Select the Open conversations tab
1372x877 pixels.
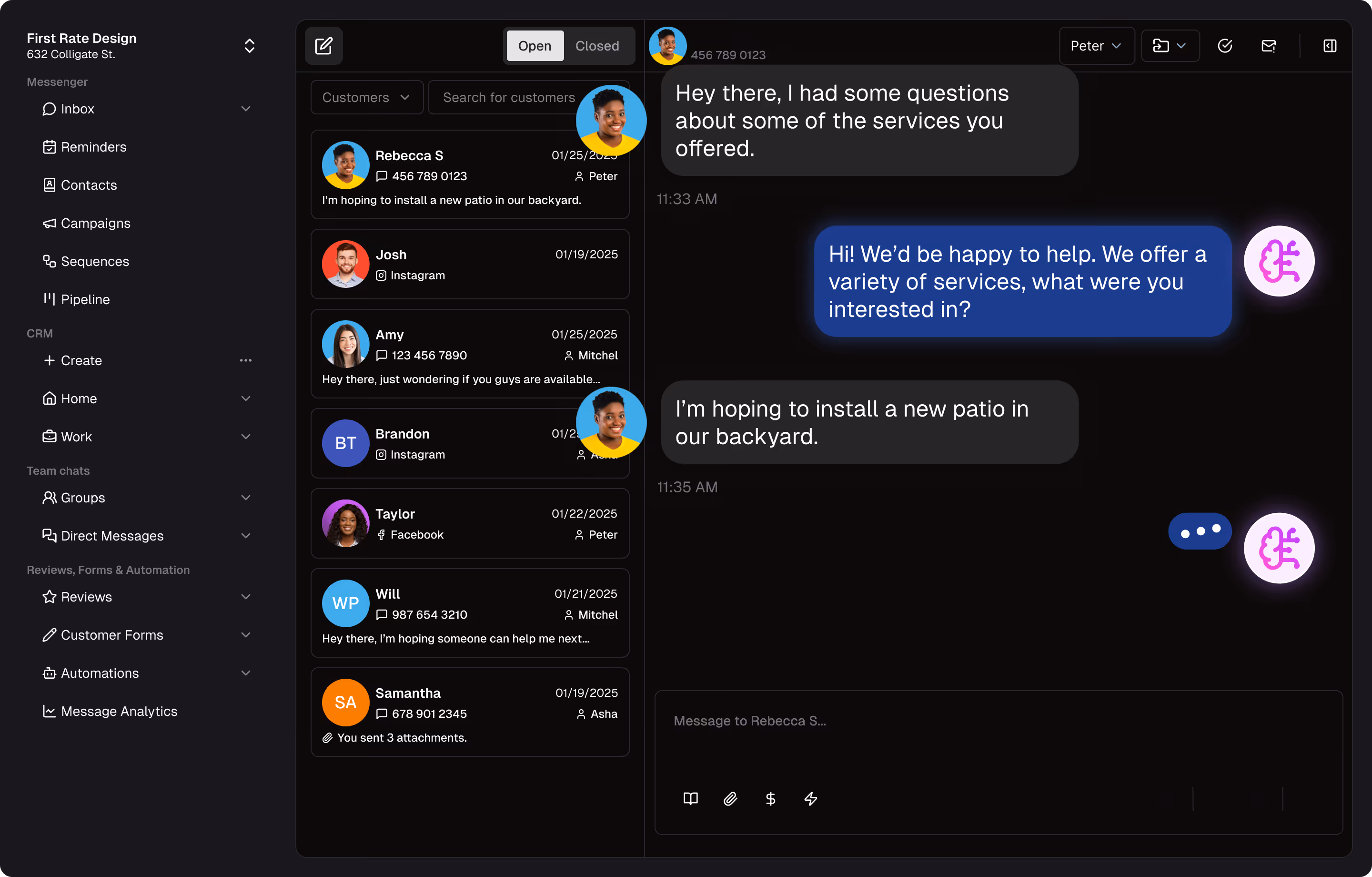[535, 46]
